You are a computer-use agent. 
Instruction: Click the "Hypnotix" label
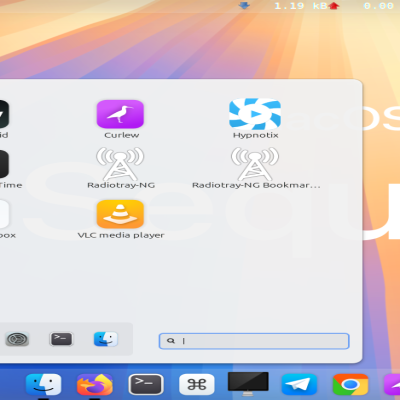[x=256, y=135]
